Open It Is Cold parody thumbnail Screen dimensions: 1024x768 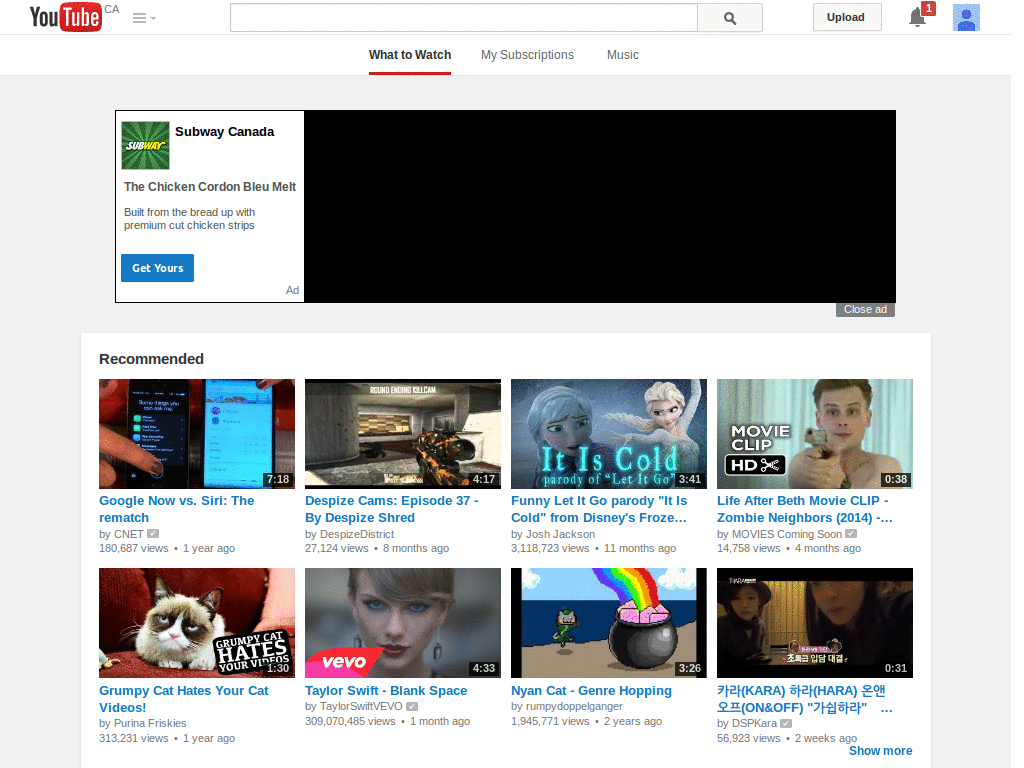tap(609, 434)
